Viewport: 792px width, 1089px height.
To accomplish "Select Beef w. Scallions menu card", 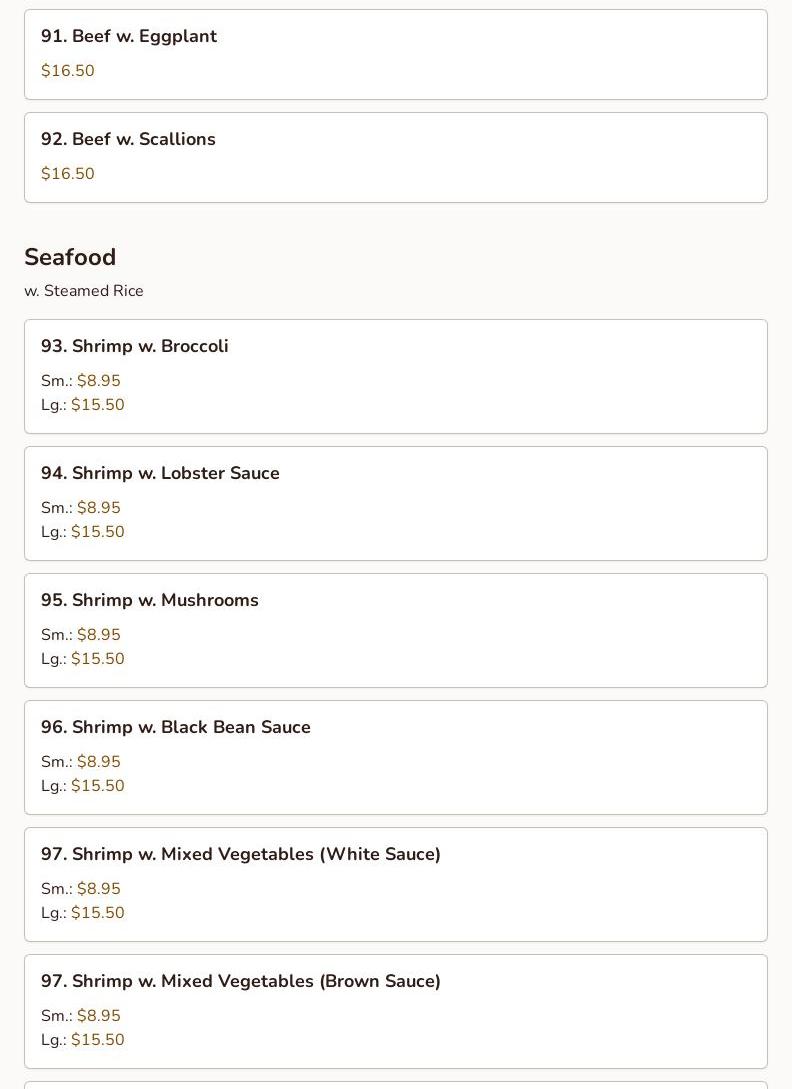I will point(128,139).
